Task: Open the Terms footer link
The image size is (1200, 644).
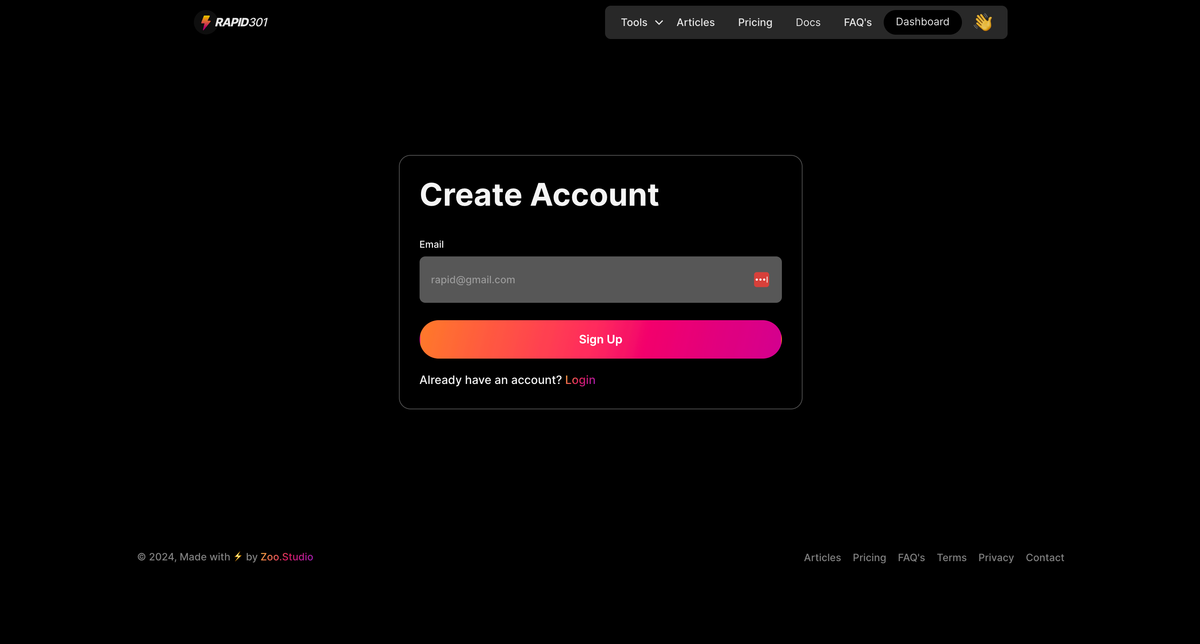Action: pos(951,558)
